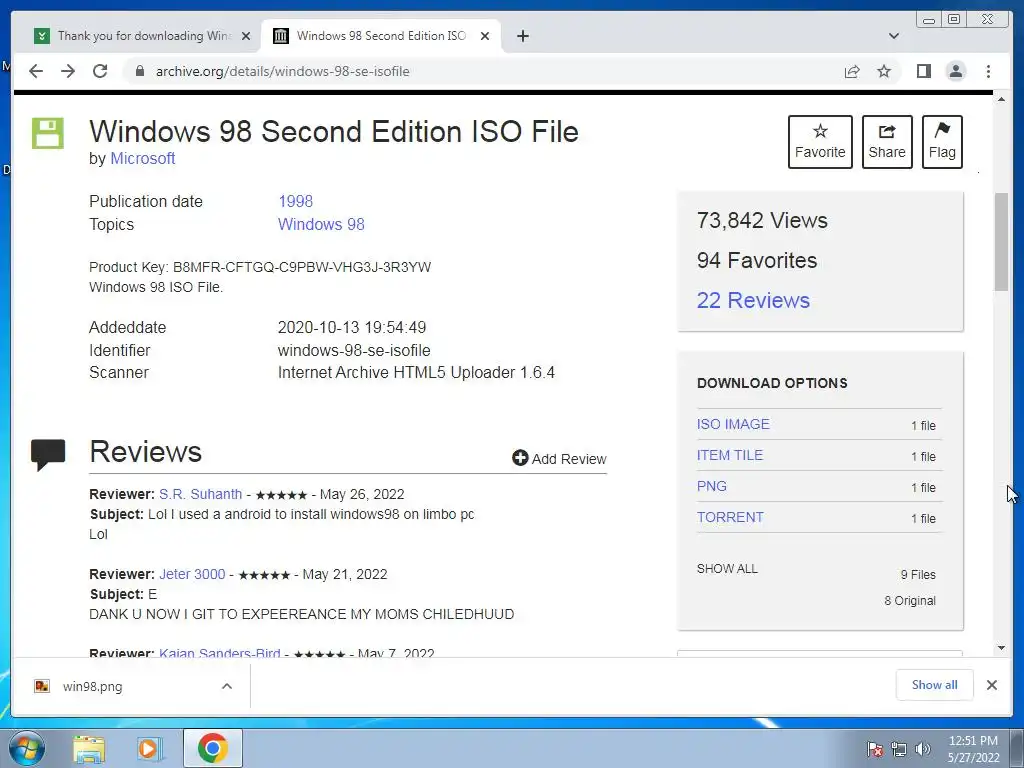Open the volume speaker tray icon
This screenshot has height=768, width=1024.
(923, 749)
